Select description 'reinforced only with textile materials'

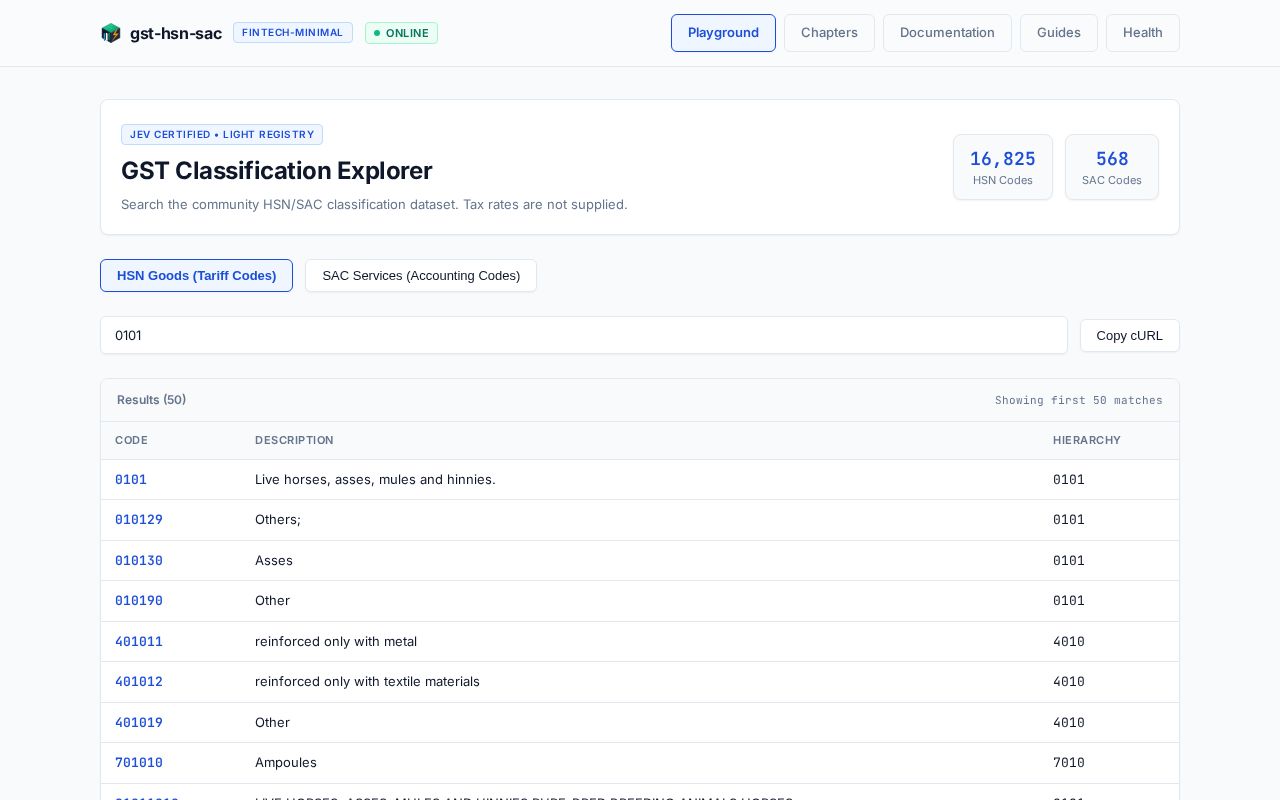coord(367,682)
